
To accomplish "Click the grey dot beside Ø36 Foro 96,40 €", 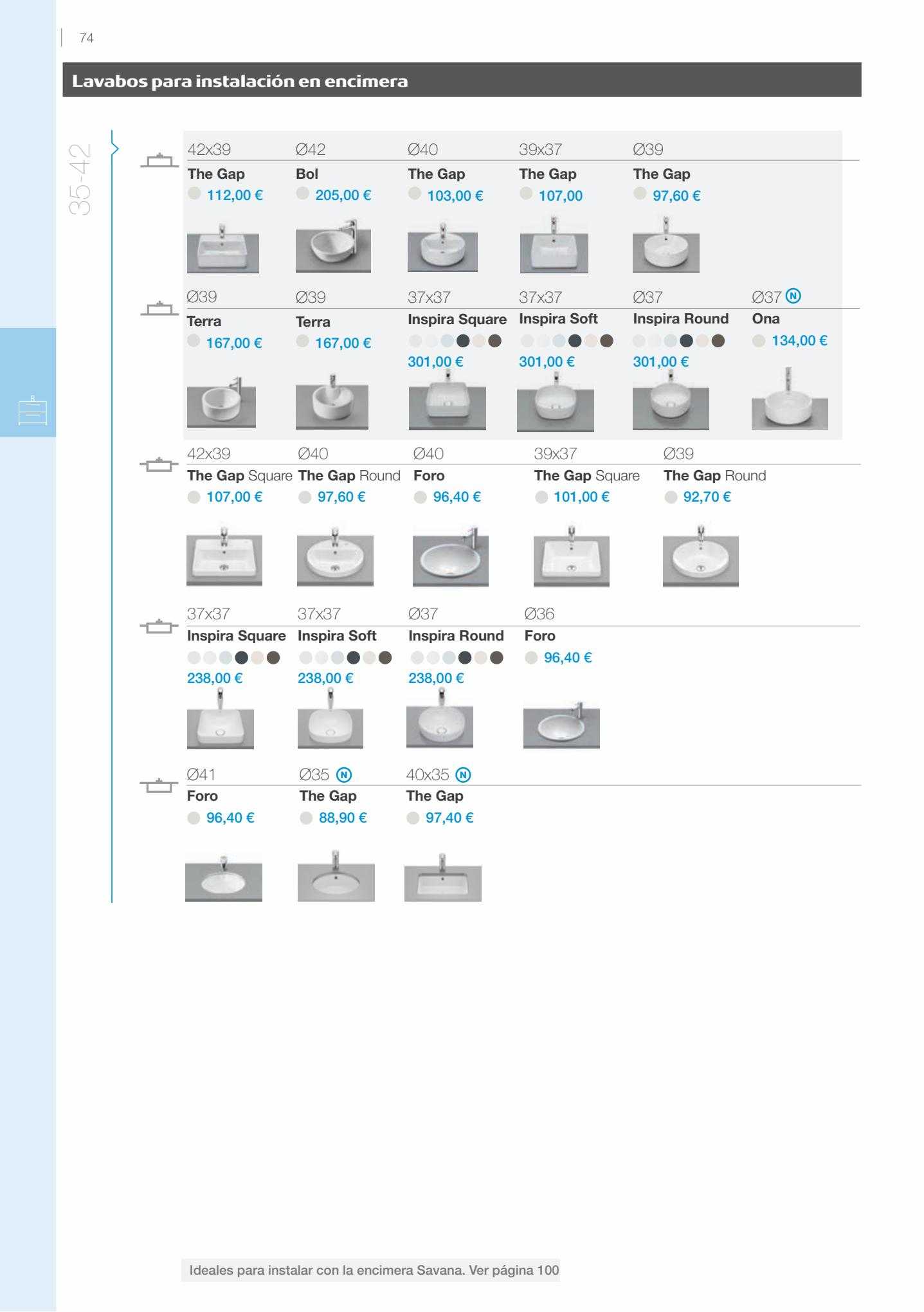I will point(531,658).
